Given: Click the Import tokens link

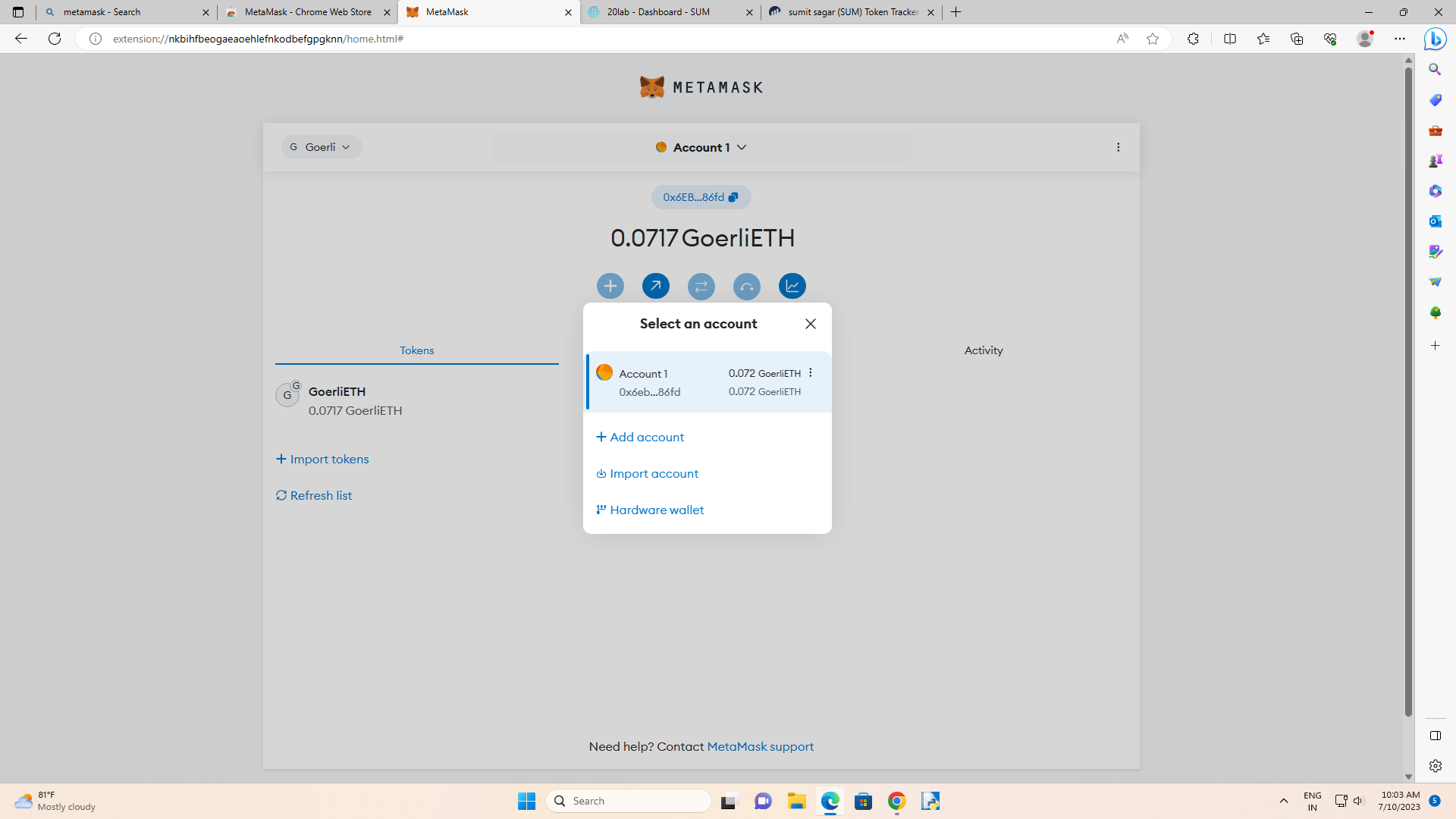Looking at the screenshot, I should (322, 459).
